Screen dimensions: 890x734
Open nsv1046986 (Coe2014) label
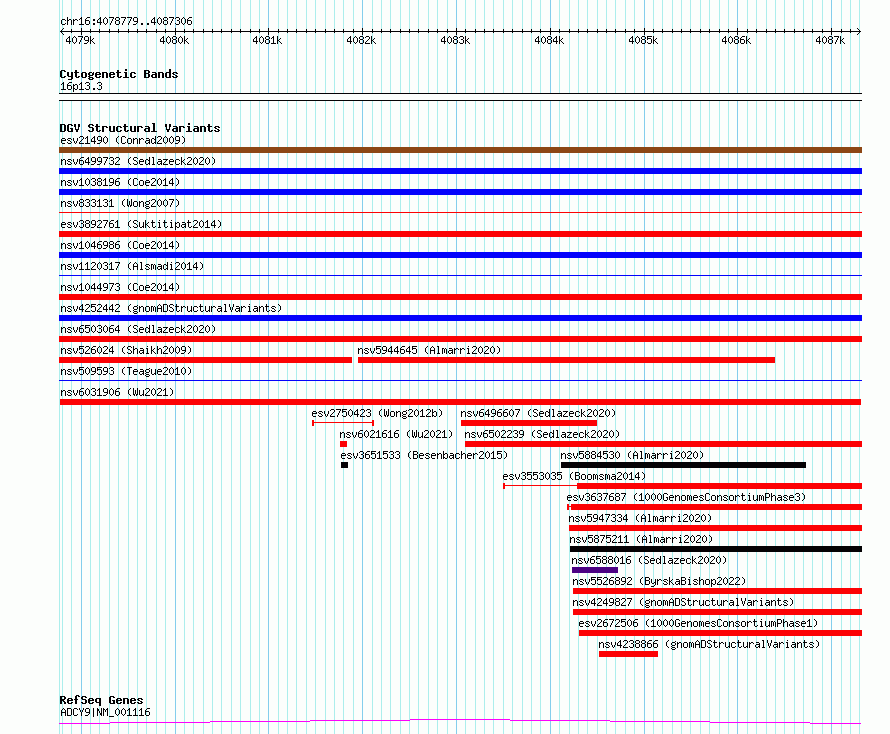point(120,245)
